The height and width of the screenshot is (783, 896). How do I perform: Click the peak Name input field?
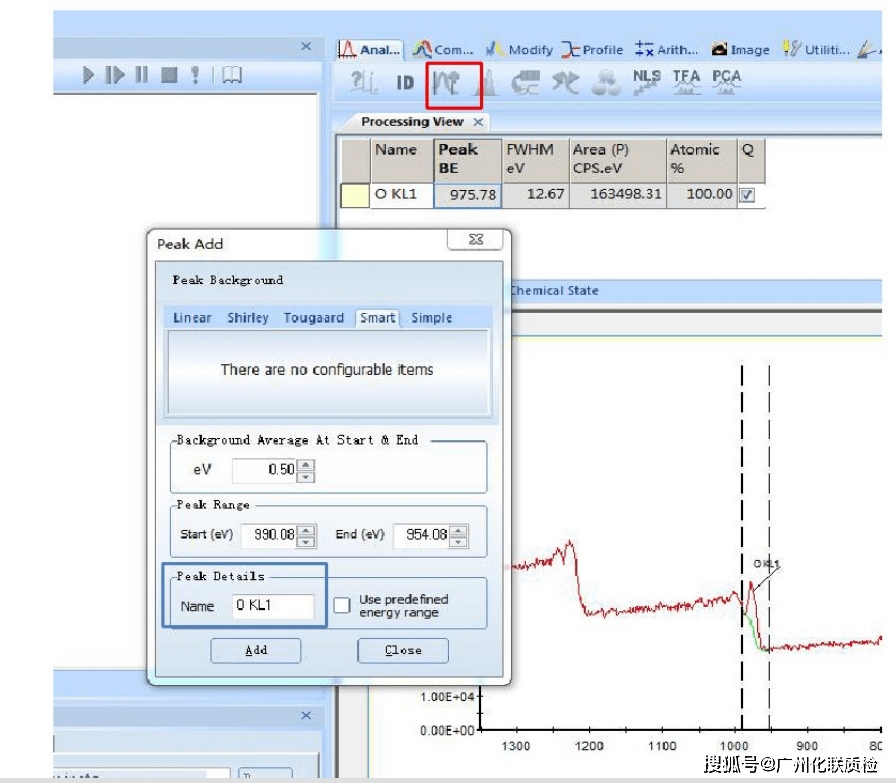point(273,606)
